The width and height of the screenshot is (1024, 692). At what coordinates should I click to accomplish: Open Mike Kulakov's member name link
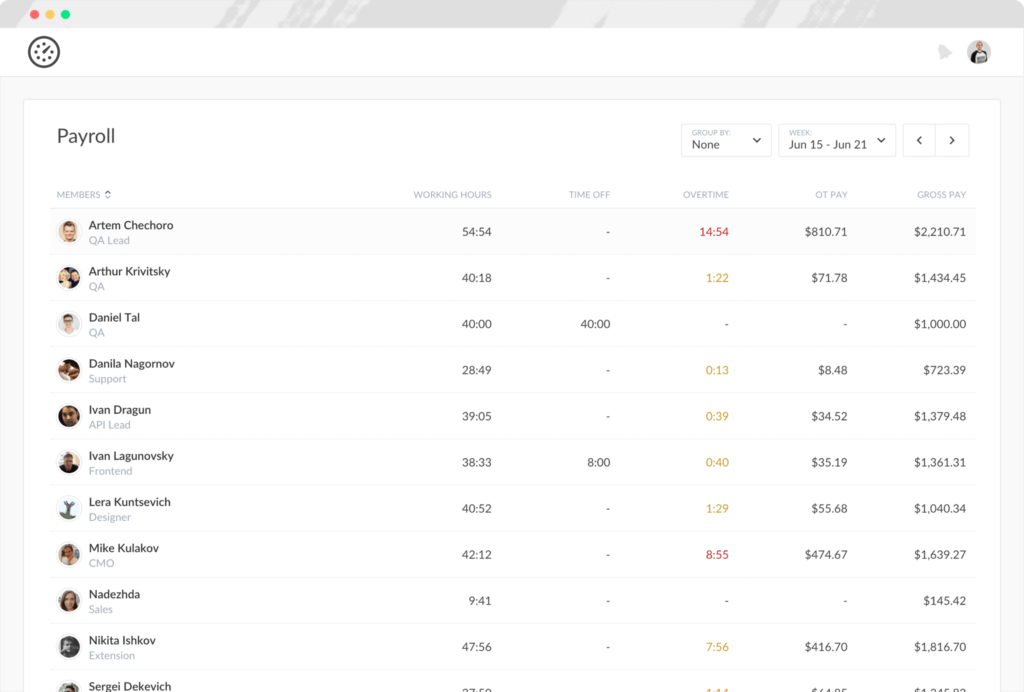123,548
